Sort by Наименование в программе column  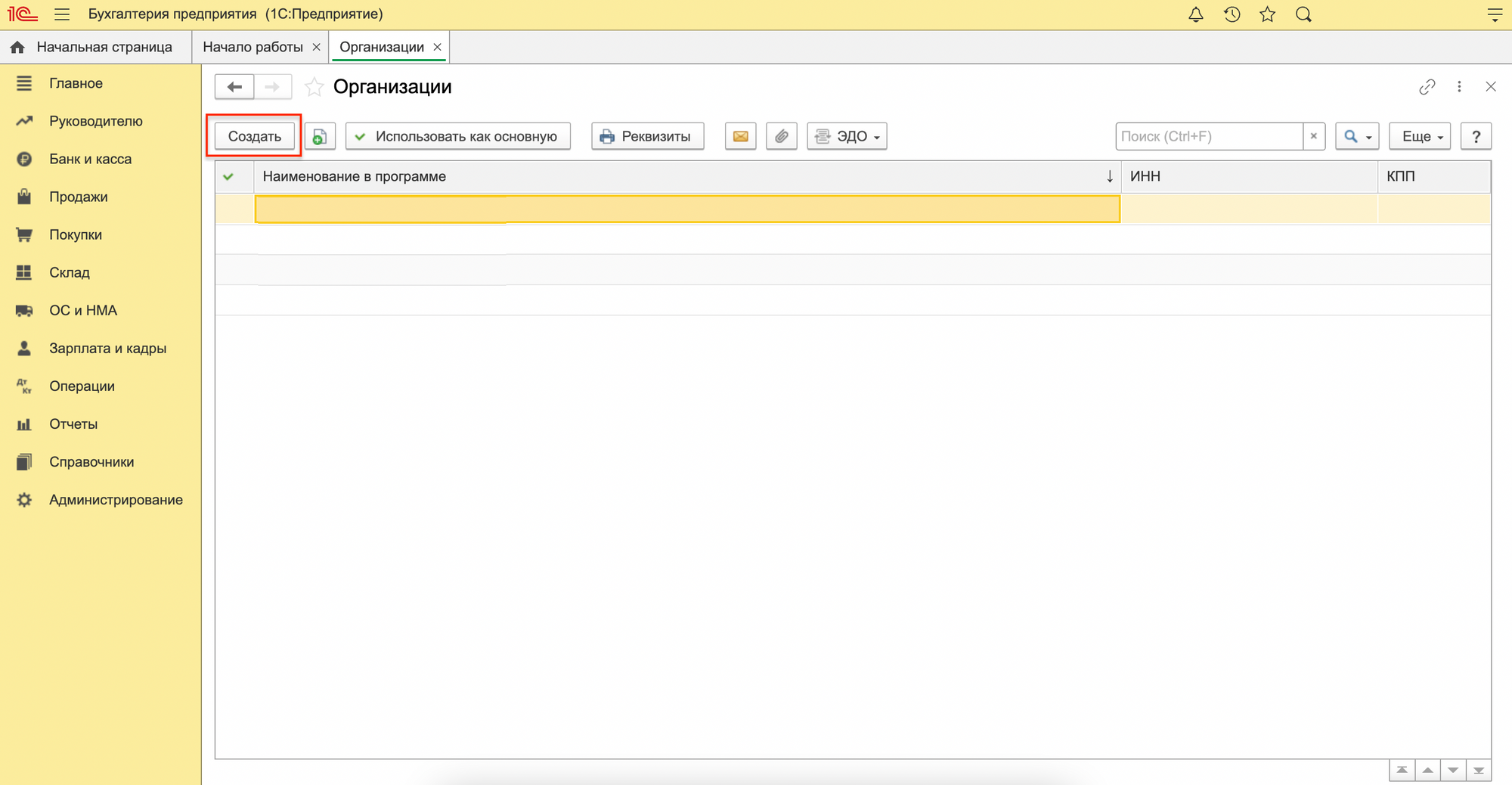pos(687,176)
